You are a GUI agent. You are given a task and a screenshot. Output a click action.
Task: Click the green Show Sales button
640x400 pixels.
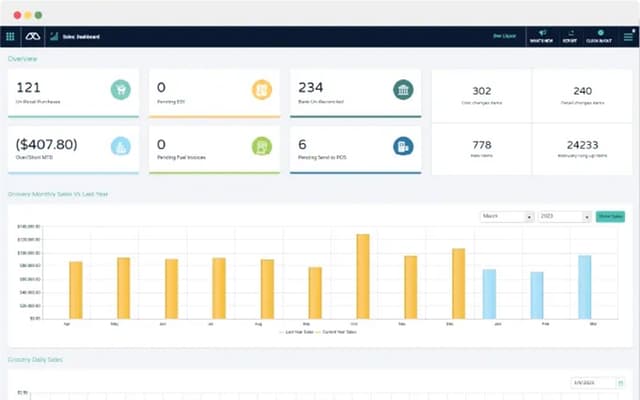tap(610, 216)
